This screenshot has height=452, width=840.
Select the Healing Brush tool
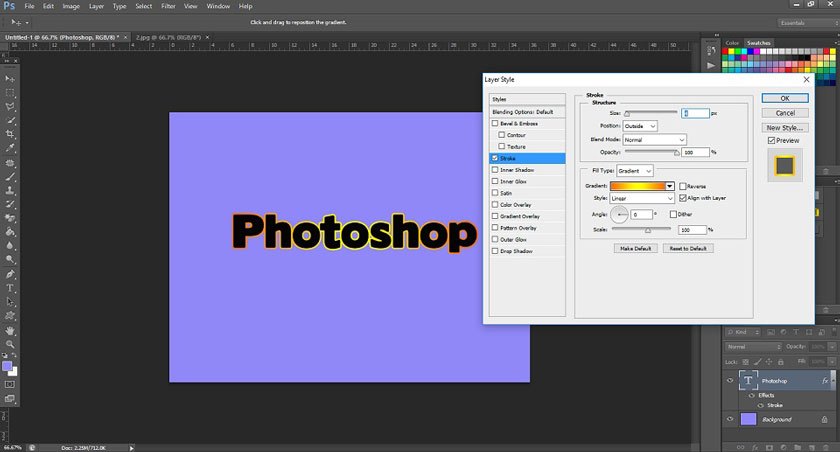click(x=10, y=162)
